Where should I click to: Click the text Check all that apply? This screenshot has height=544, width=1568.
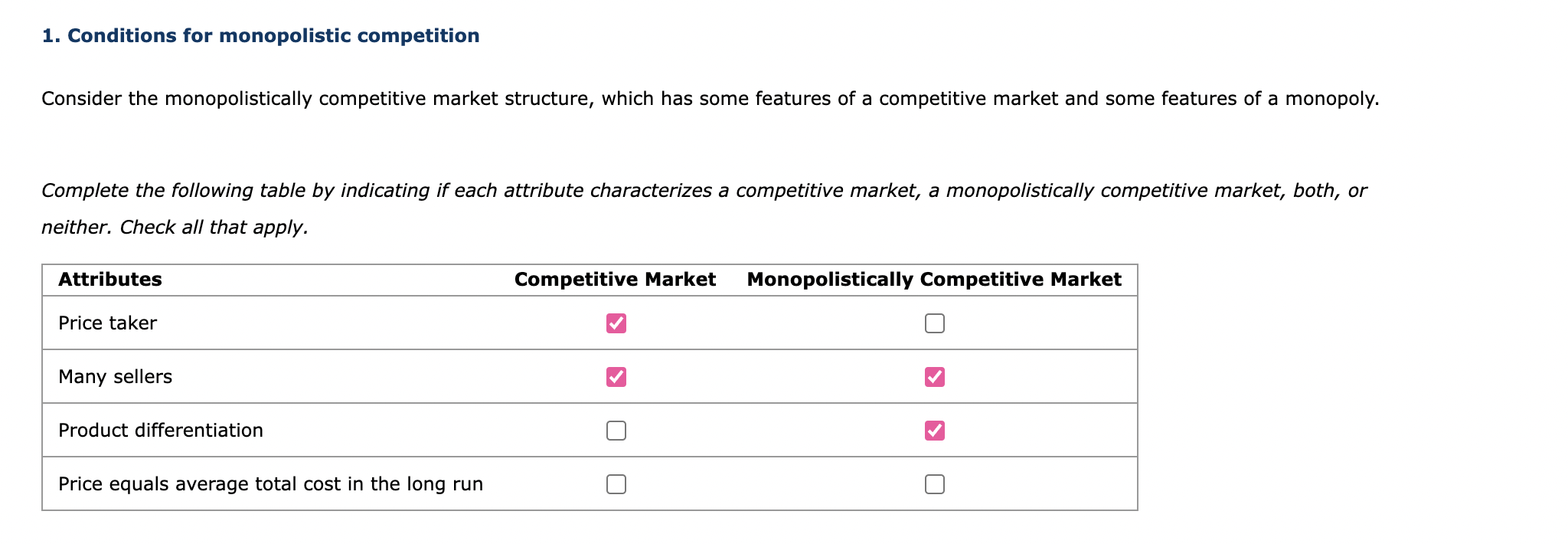tap(214, 228)
